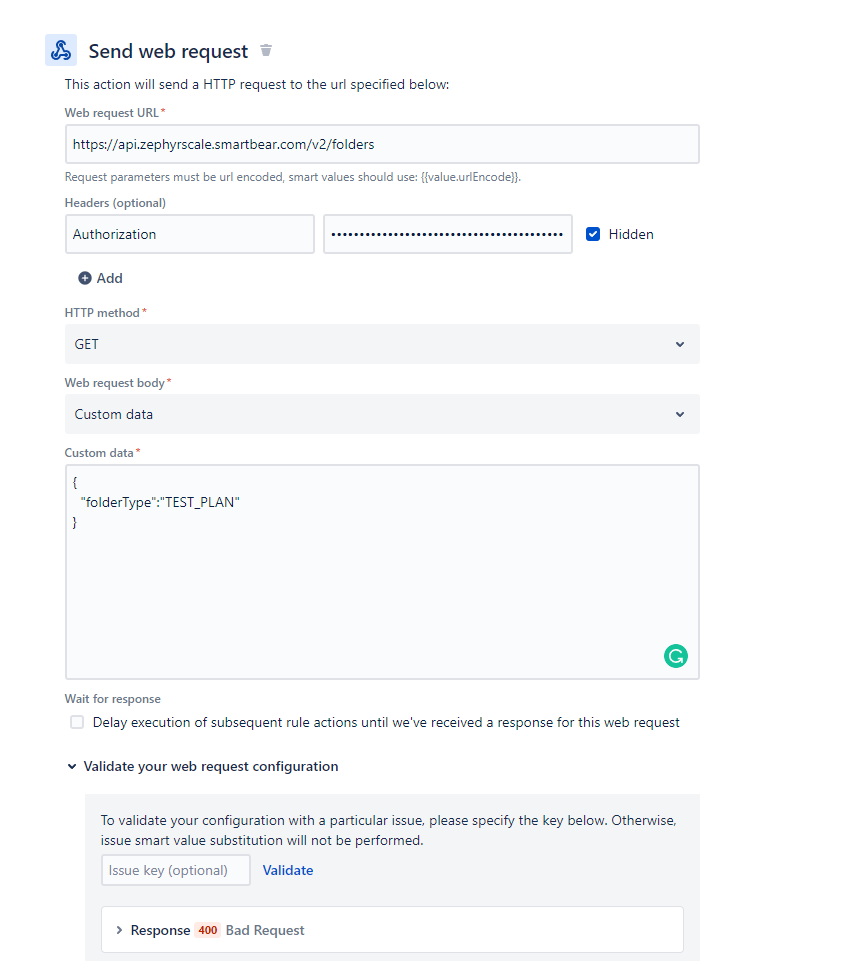Click the Validate link
Image resolution: width=859 pixels, height=961 pixels.
[288, 870]
